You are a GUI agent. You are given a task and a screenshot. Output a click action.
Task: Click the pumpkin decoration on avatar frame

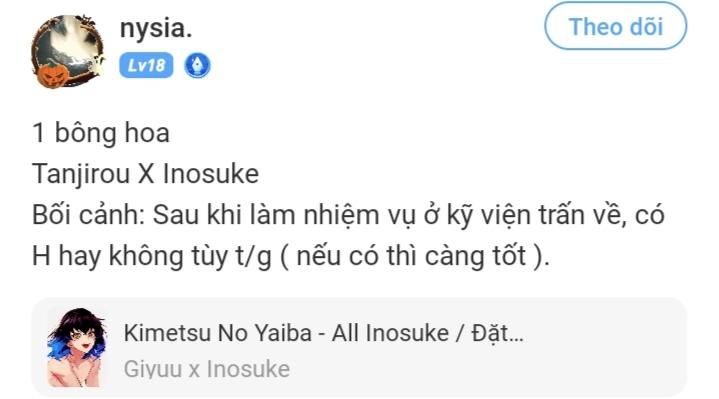(x=52, y=75)
